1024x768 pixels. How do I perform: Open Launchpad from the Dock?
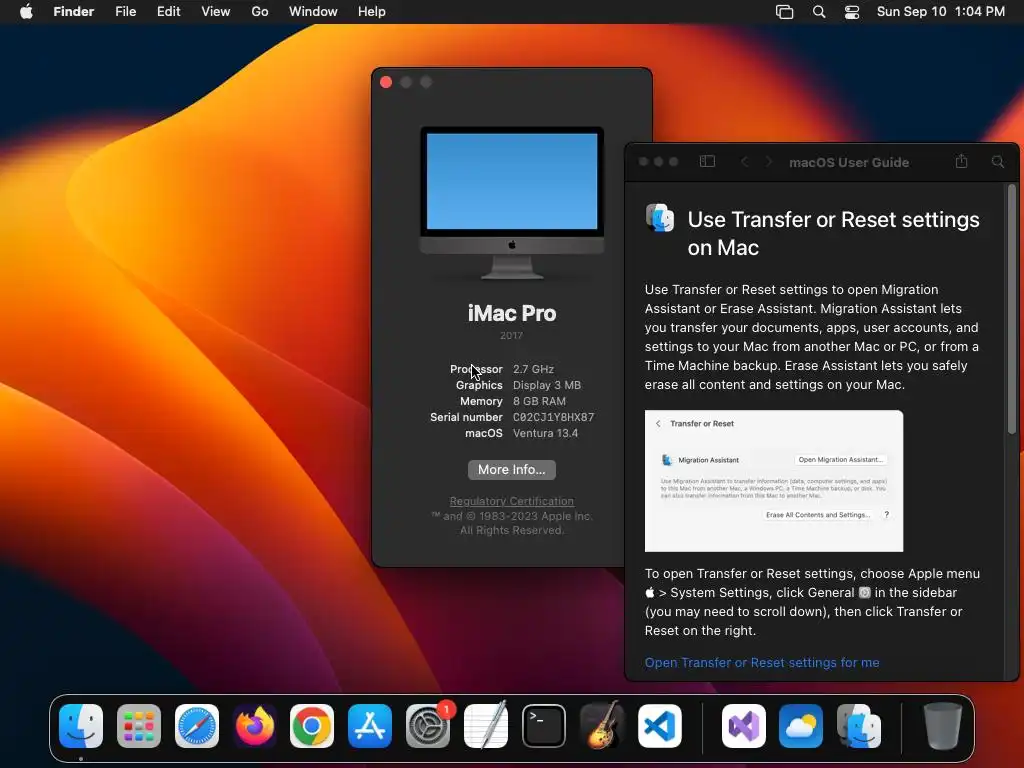pyautogui.click(x=138, y=726)
